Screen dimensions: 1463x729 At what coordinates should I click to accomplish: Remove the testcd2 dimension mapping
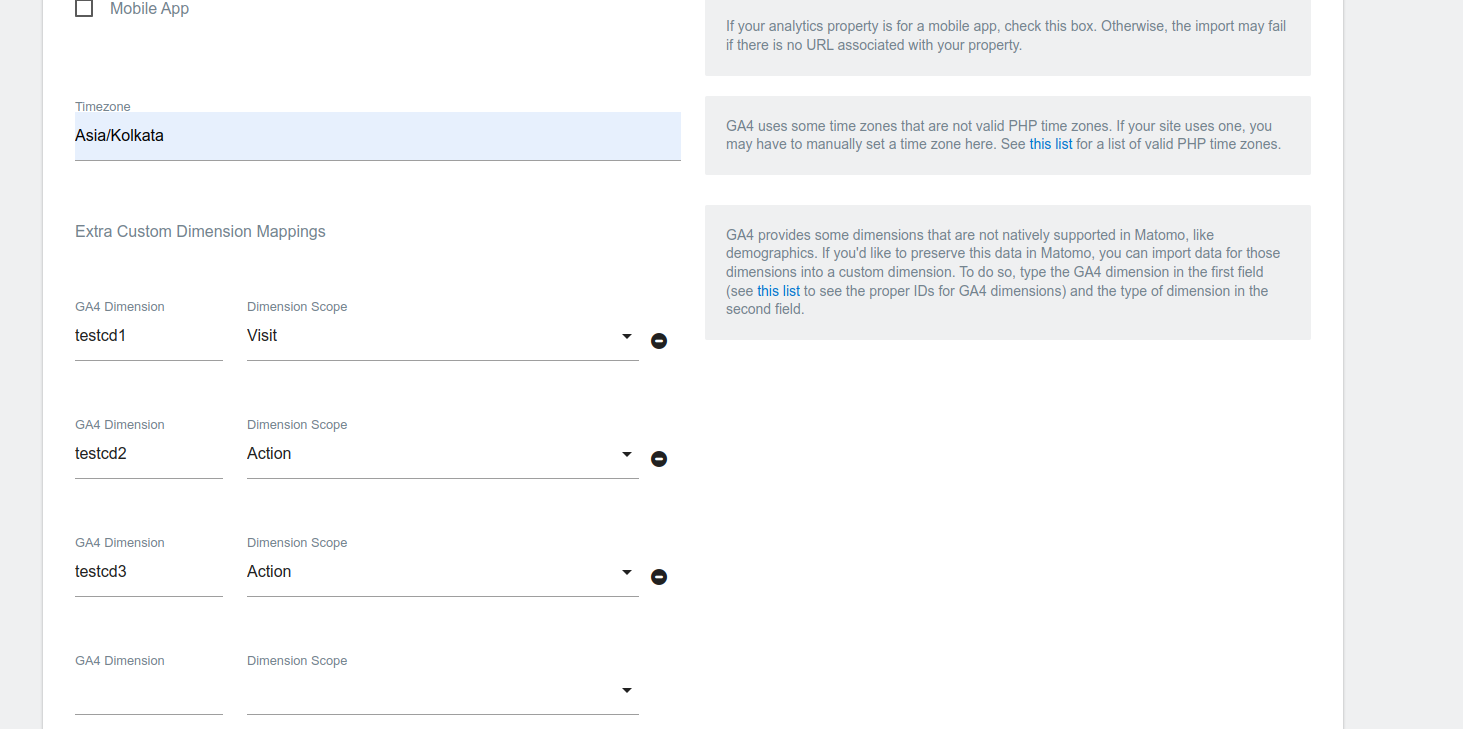pos(658,458)
